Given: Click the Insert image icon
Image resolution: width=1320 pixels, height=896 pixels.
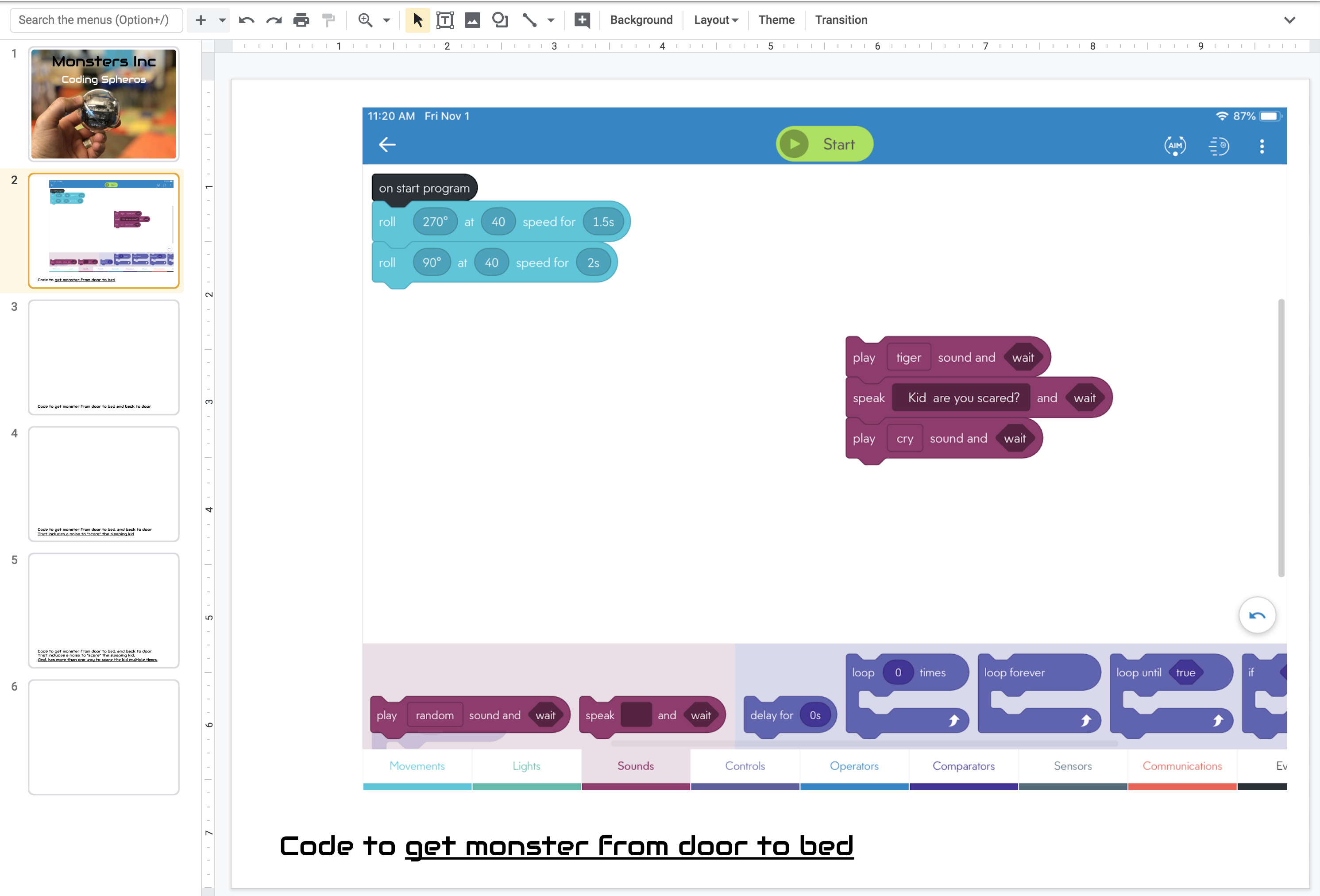Looking at the screenshot, I should tap(472, 20).
